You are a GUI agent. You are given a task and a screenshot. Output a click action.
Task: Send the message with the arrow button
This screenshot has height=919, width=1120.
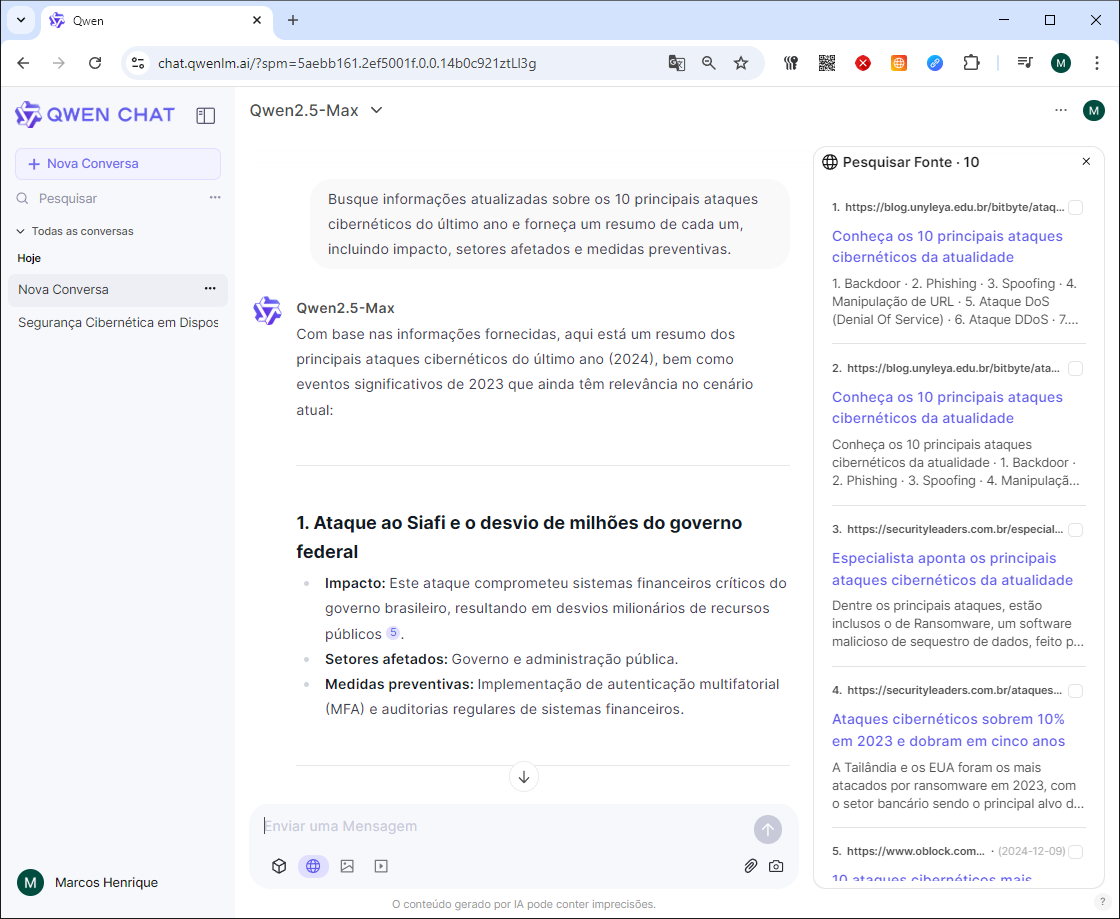click(x=768, y=829)
